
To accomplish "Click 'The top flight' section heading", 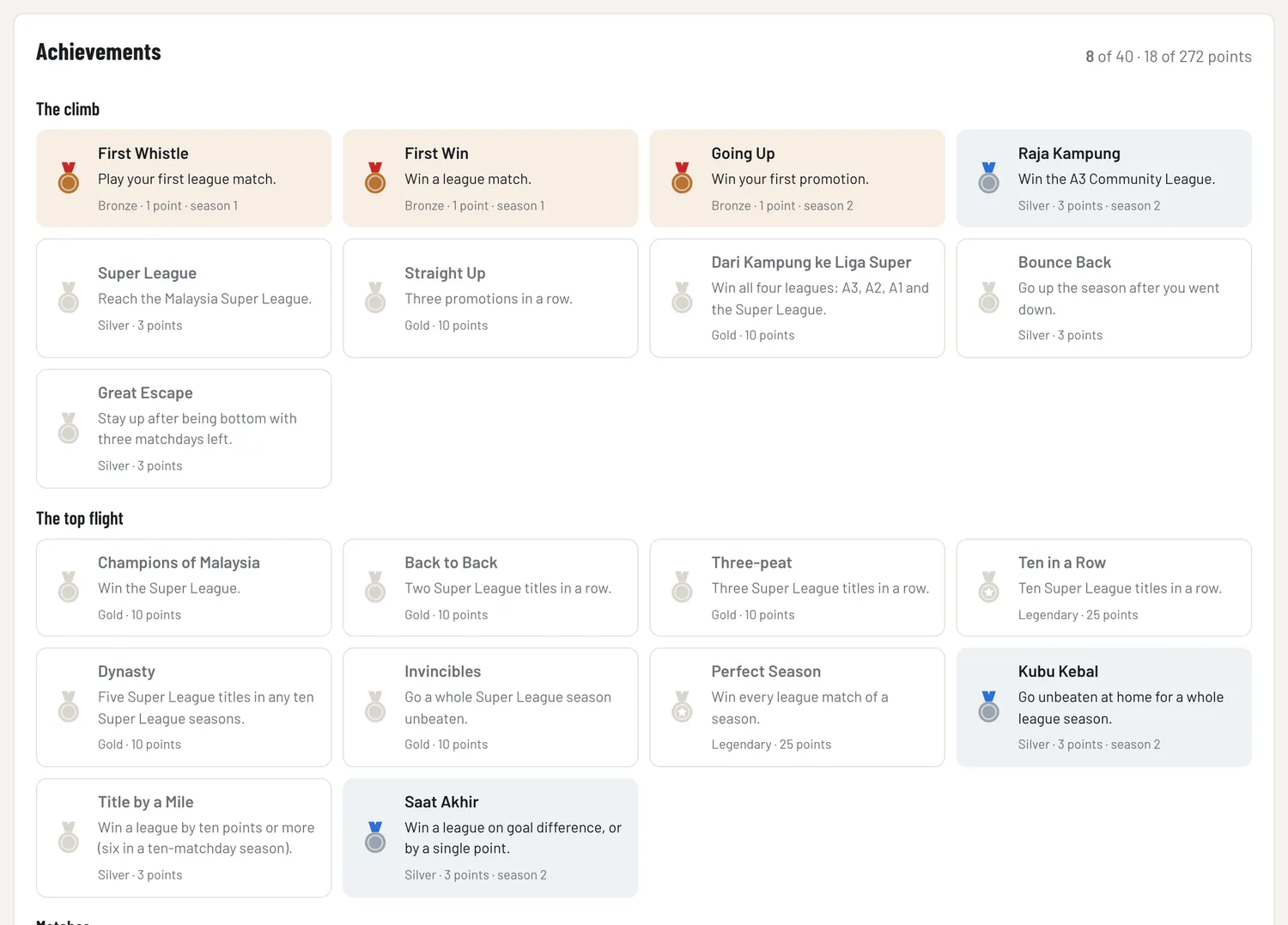I will pyautogui.click(x=80, y=519).
